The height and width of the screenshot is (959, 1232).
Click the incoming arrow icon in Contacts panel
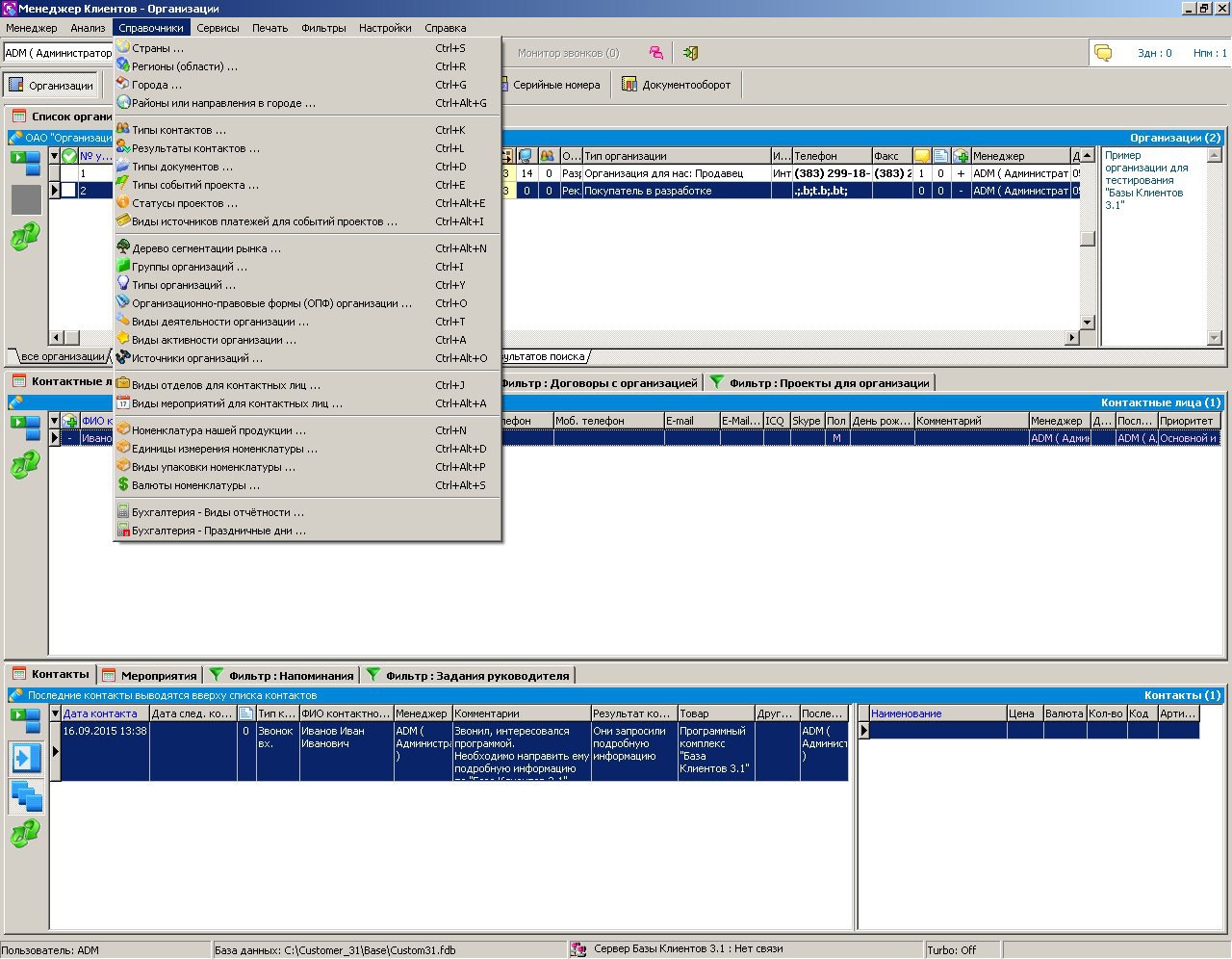(x=25, y=759)
